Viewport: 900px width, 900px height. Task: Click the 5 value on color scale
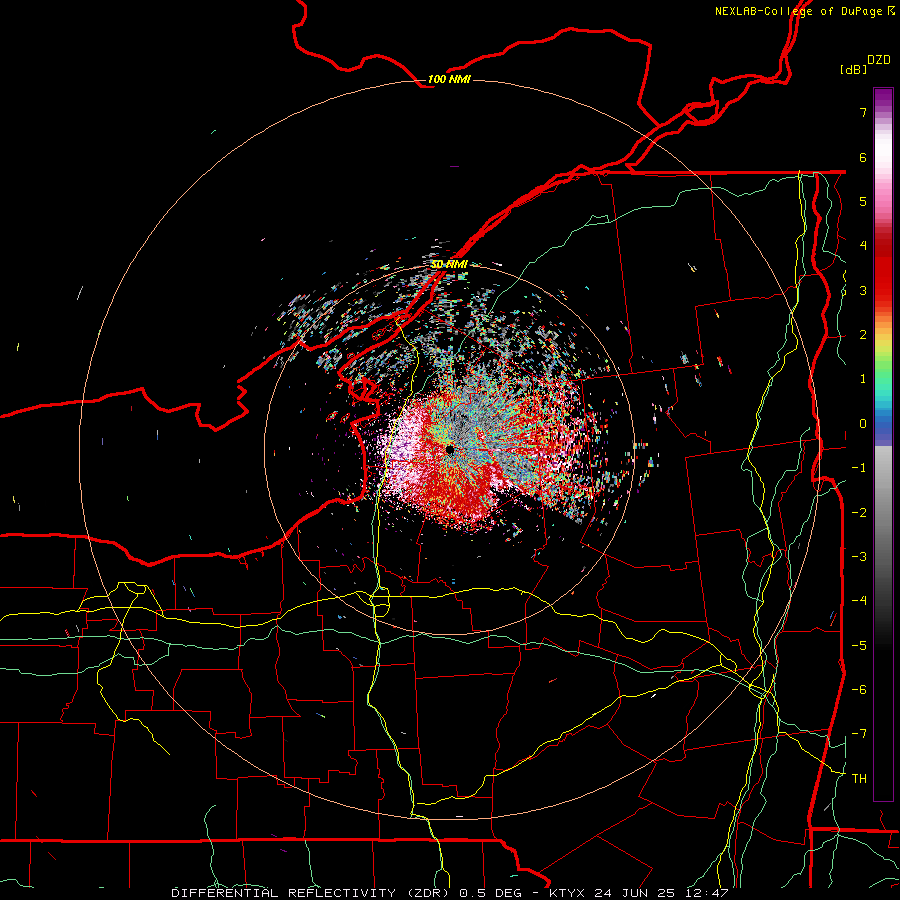click(x=863, y=201)
